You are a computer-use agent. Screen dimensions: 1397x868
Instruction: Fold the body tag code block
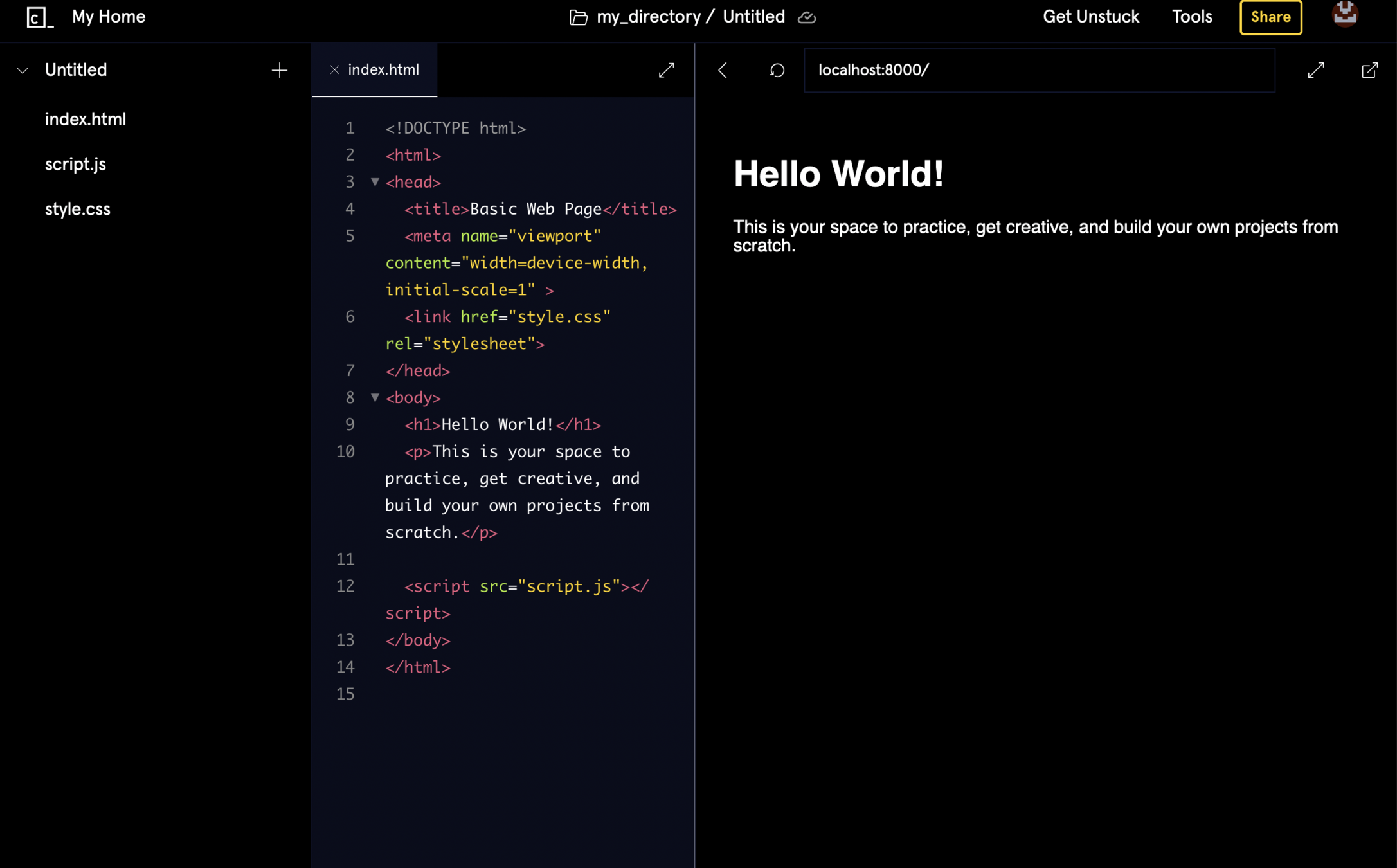click(x=375, y=397)
